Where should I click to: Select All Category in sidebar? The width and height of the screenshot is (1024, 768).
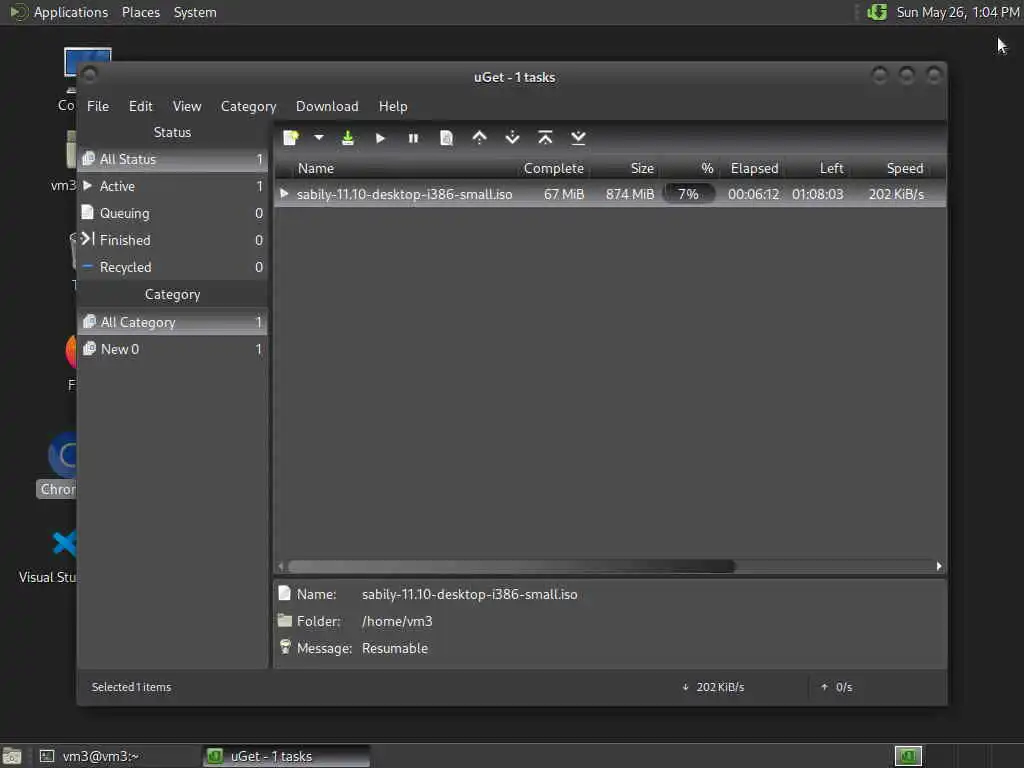click(x=172, y=322)
